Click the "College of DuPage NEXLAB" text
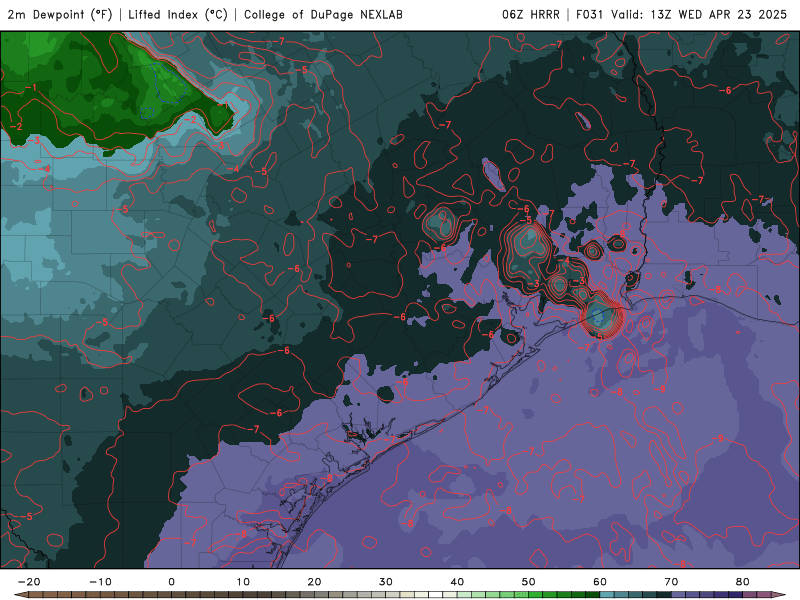The height and width of the screenshot is (600, 800). tap(323, 15)
